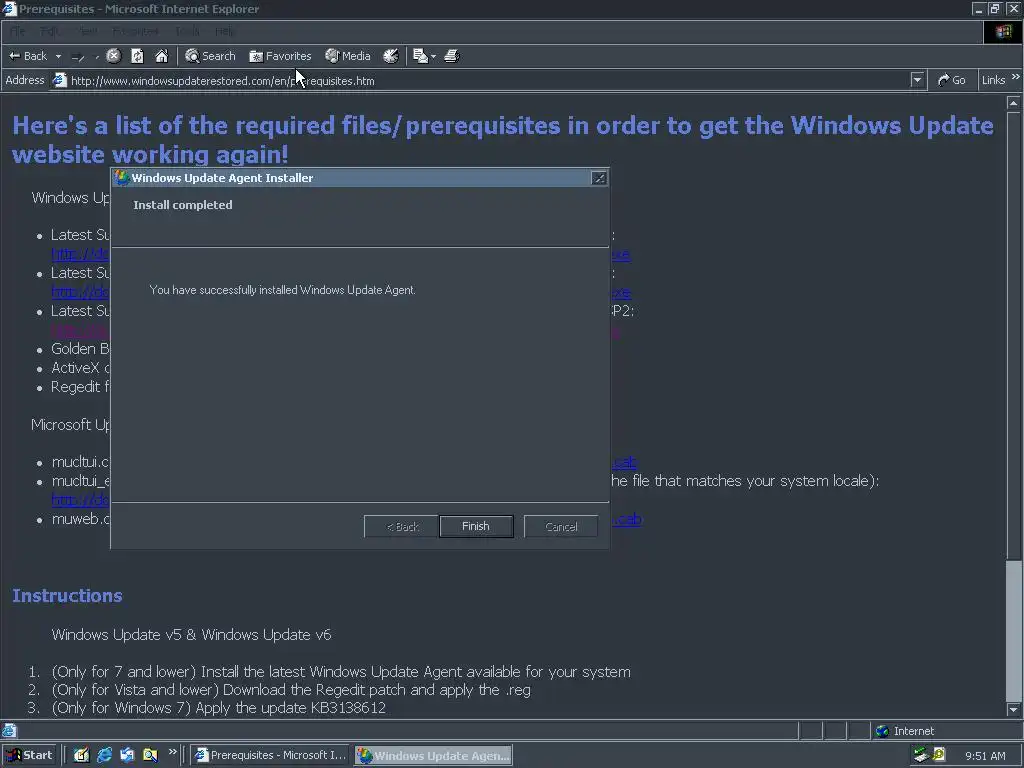Open the Media pane

pyautogui.click(x=348, y=56)
